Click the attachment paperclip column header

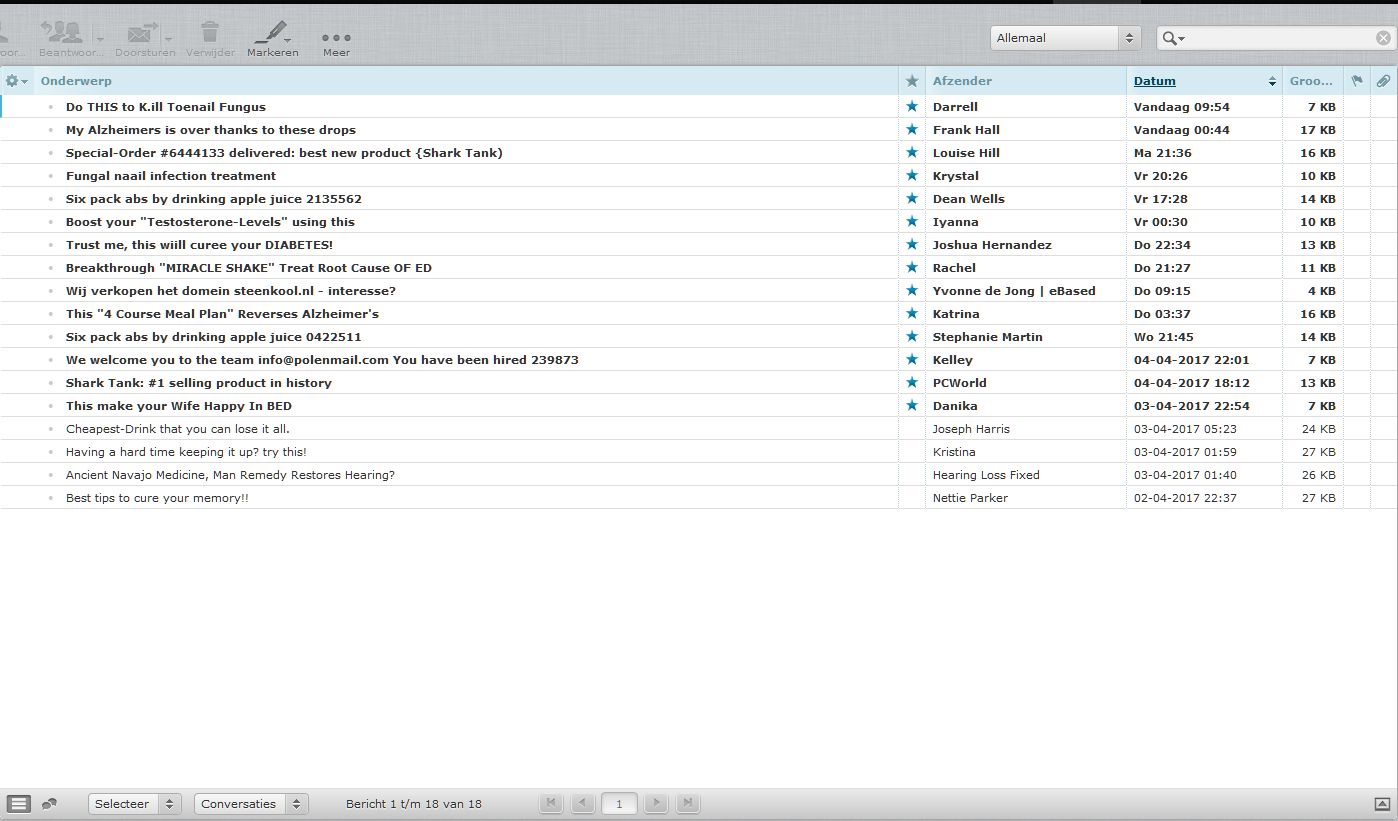coord(1383,81)
